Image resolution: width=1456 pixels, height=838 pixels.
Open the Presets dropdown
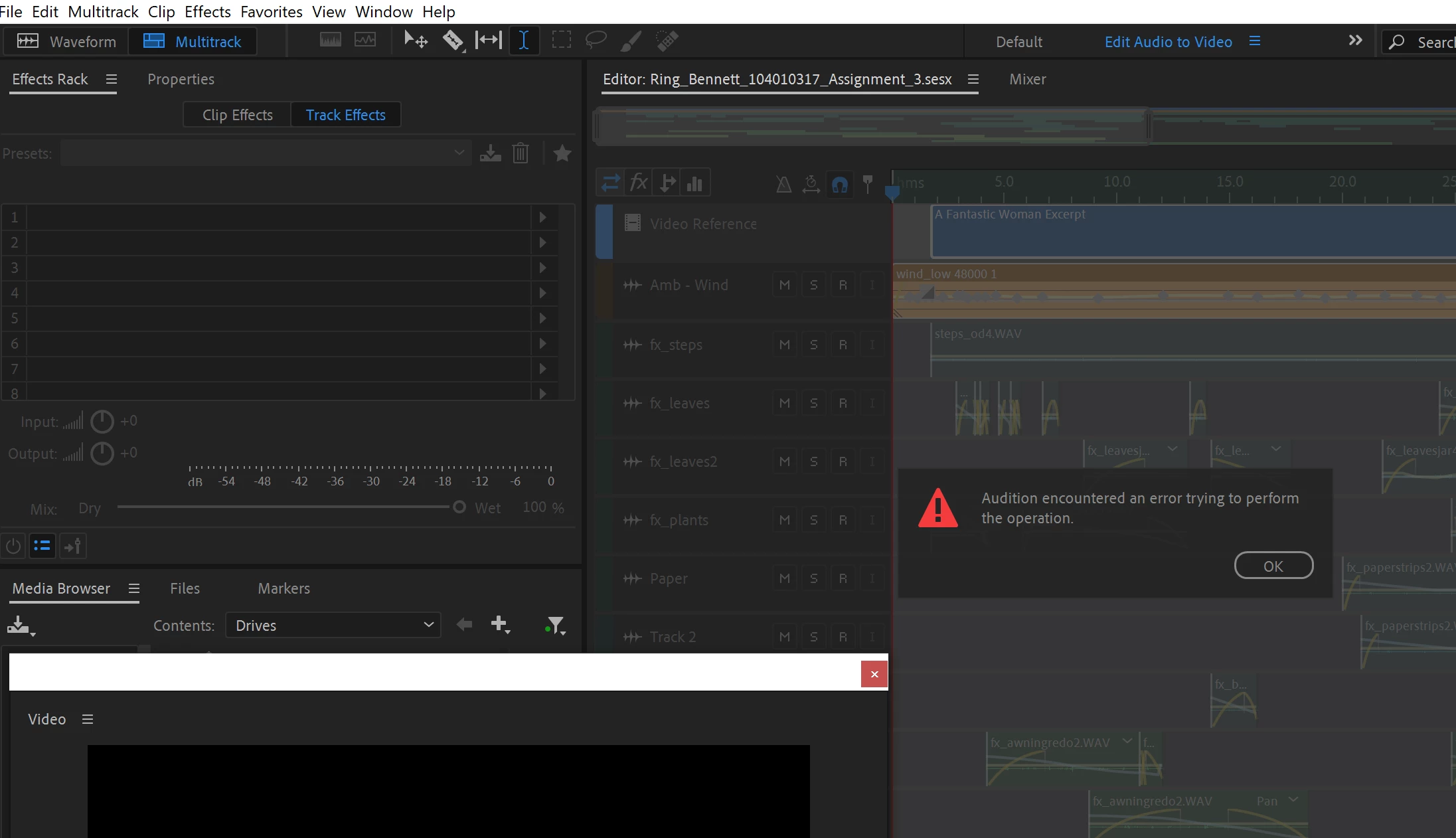pos(266,153)
